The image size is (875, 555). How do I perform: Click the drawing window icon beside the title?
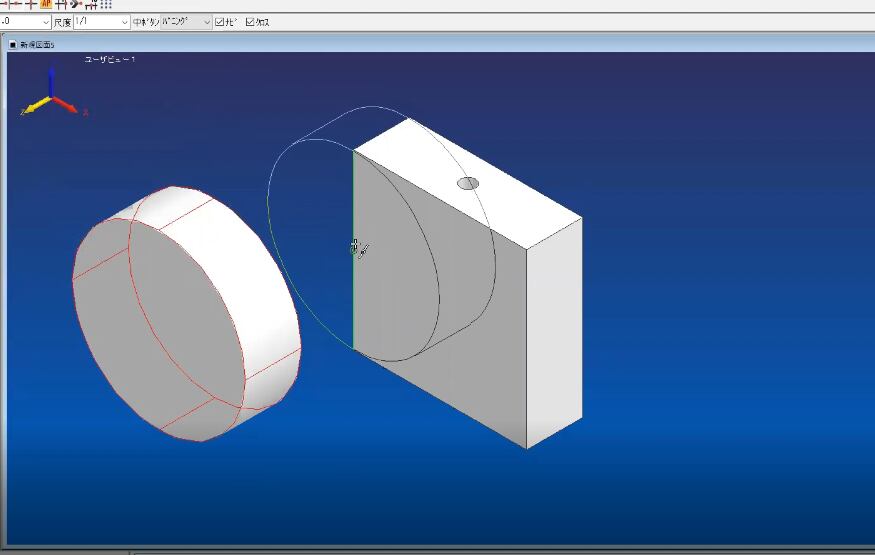click(13, 44)
